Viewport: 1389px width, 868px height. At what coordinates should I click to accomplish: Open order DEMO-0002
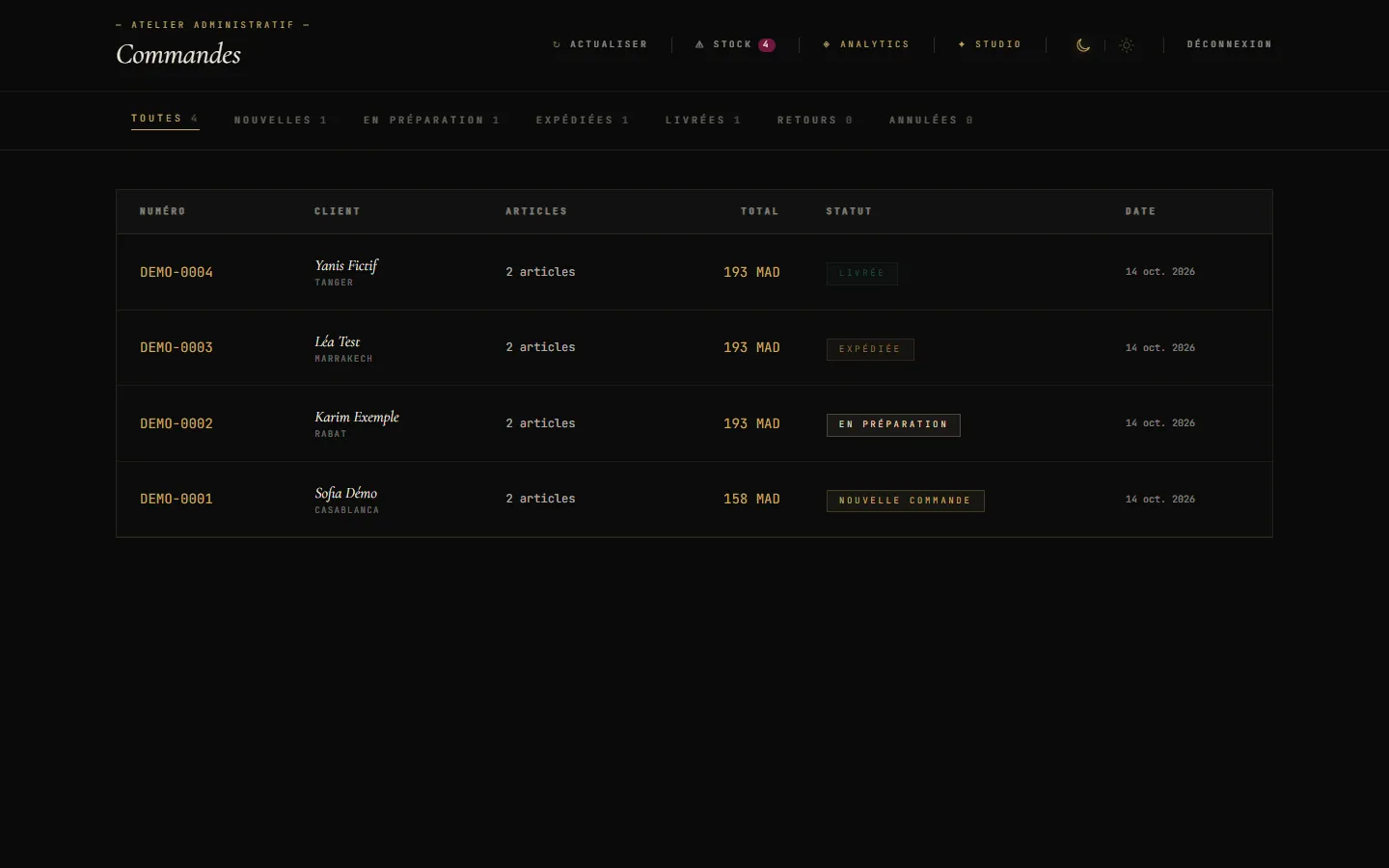coord(177,423)
